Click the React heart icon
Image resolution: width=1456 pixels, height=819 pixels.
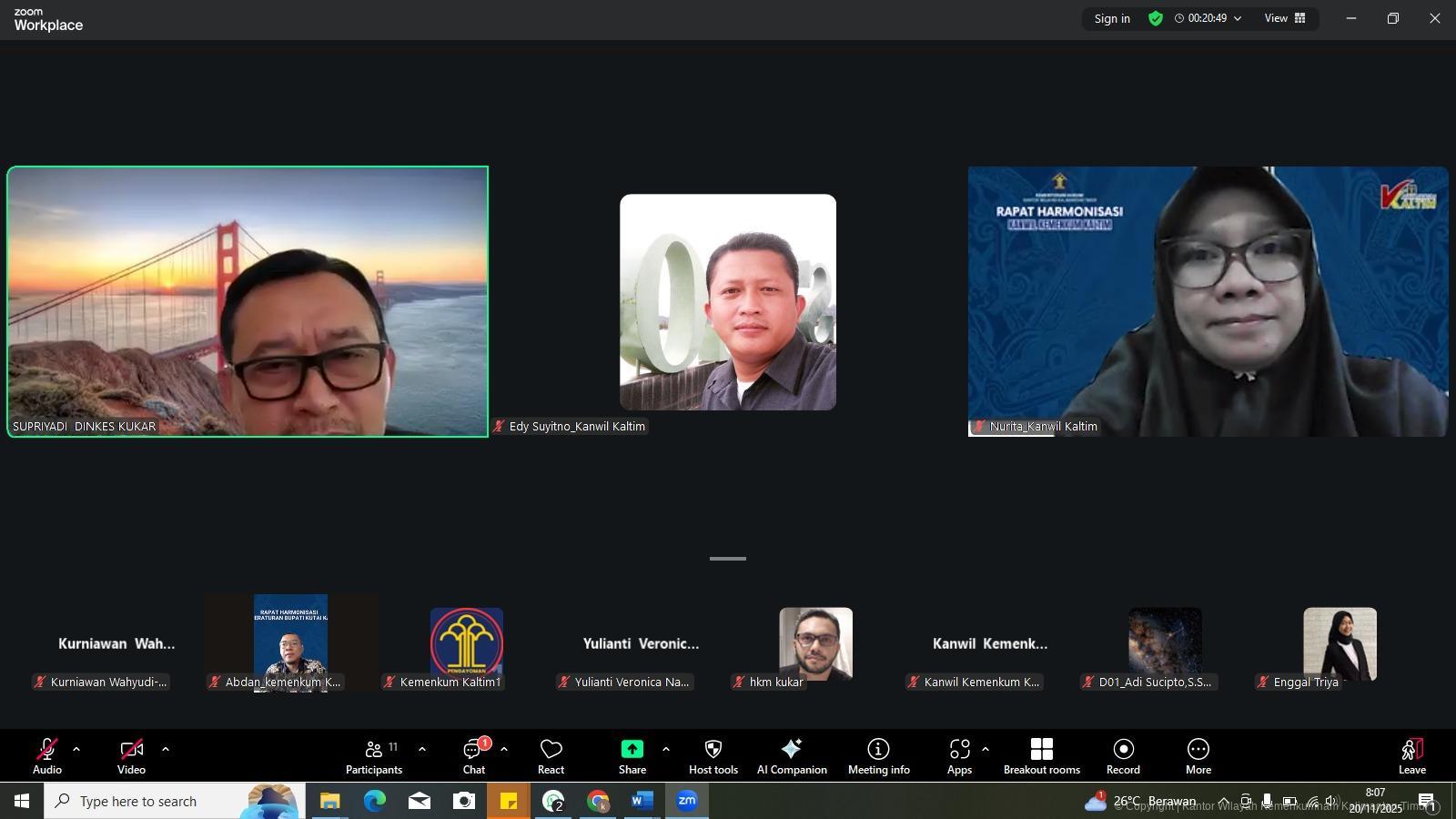(x=551, y=756)
